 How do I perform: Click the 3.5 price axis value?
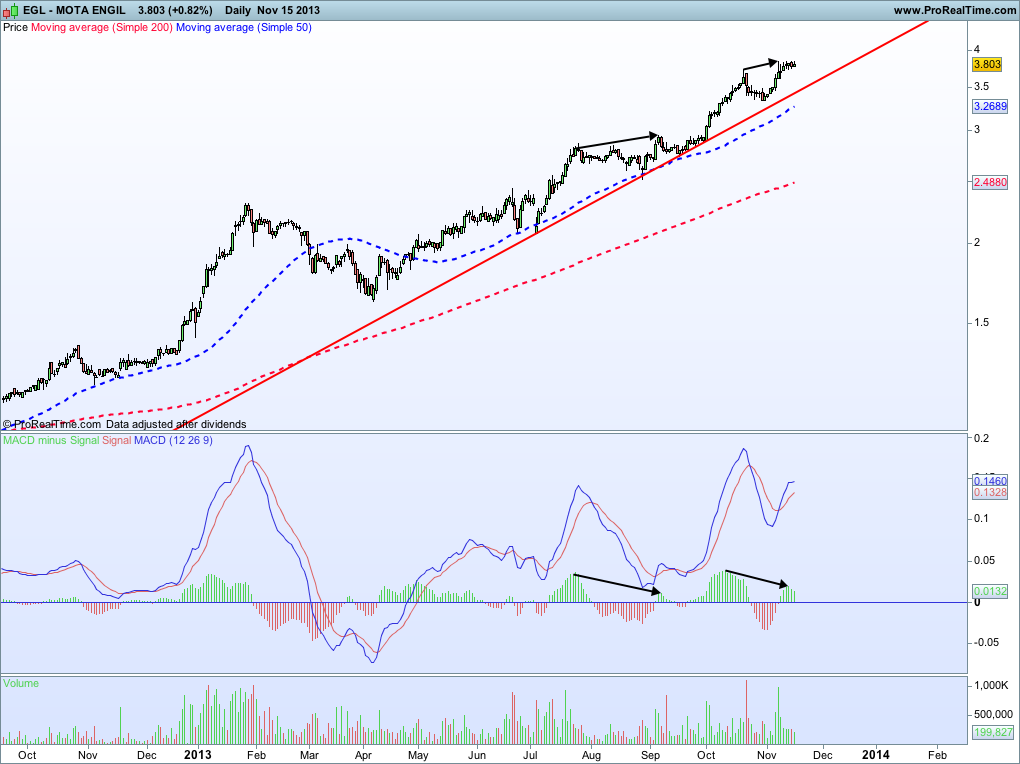[981, 87]
